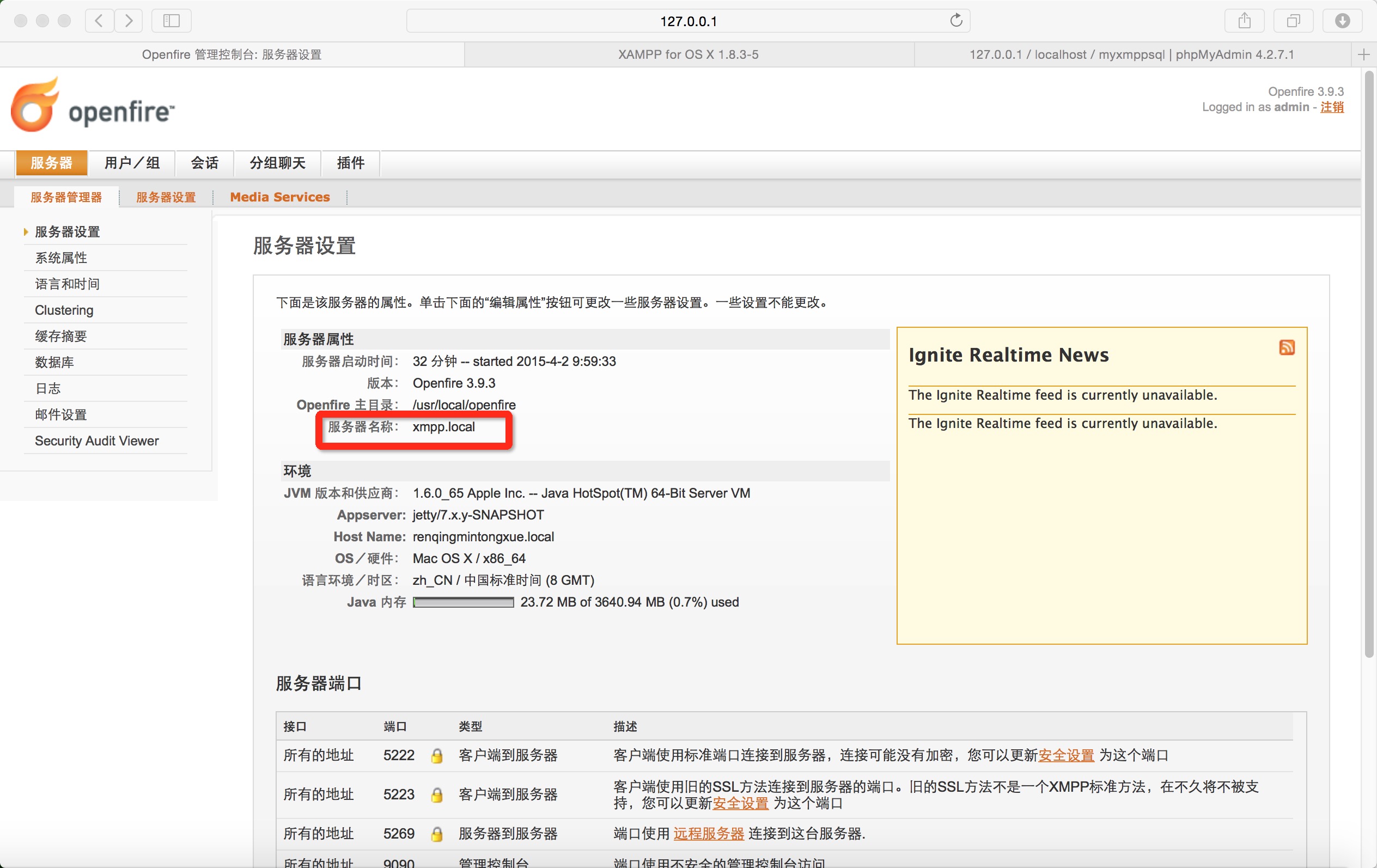1377x868 pixels.
Task: Click the 5222 port number cell
Action: (x=399, y=755)
